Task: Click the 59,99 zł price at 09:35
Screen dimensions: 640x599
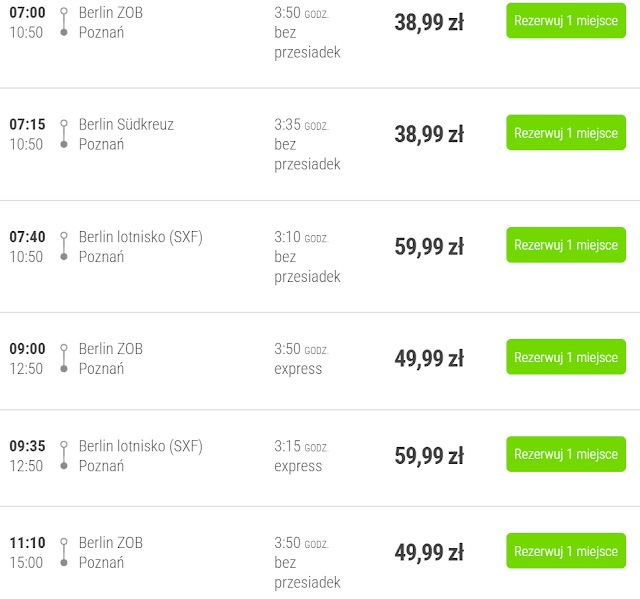Action: point(429,455)
